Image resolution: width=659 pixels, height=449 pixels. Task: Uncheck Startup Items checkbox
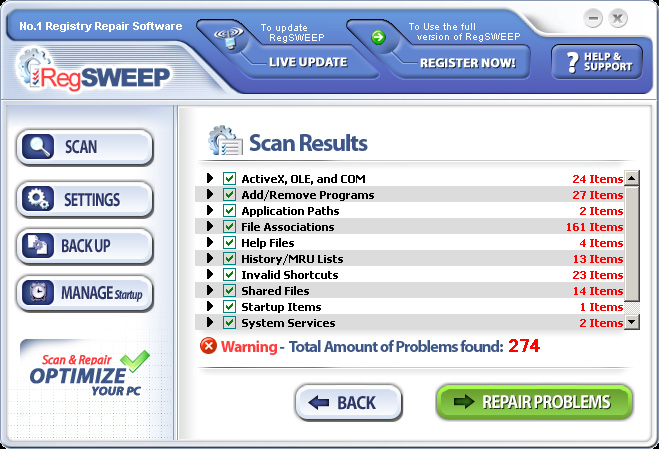point(229,306)
